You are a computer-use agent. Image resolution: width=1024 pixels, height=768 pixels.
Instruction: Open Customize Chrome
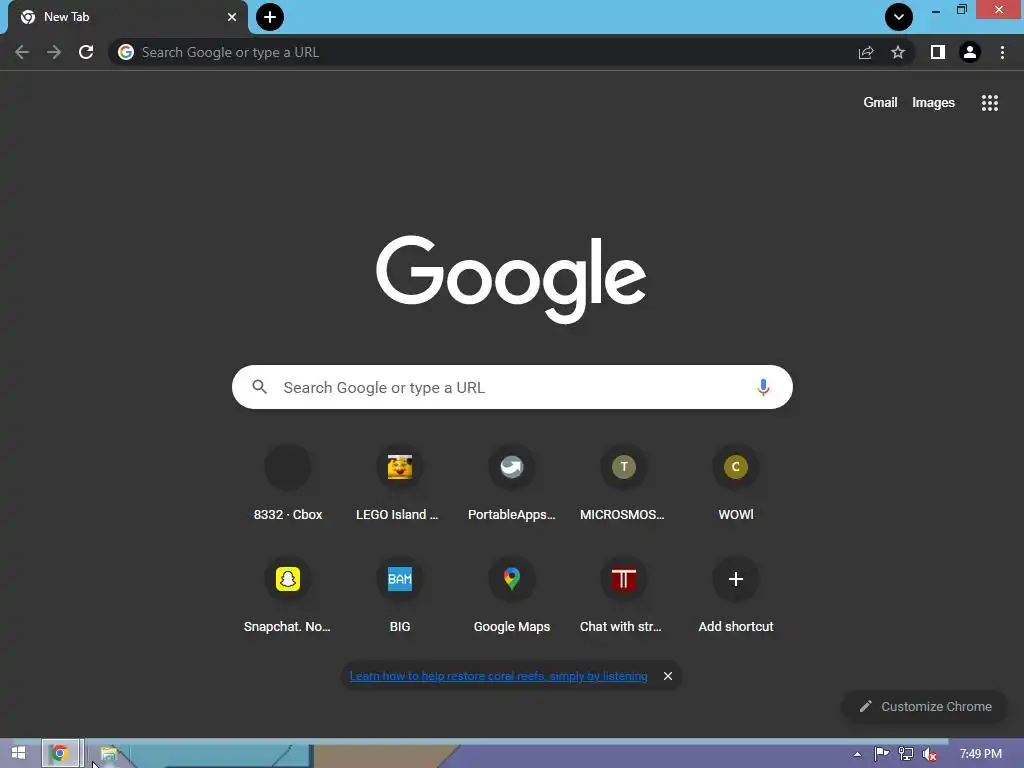coord(925,707)
